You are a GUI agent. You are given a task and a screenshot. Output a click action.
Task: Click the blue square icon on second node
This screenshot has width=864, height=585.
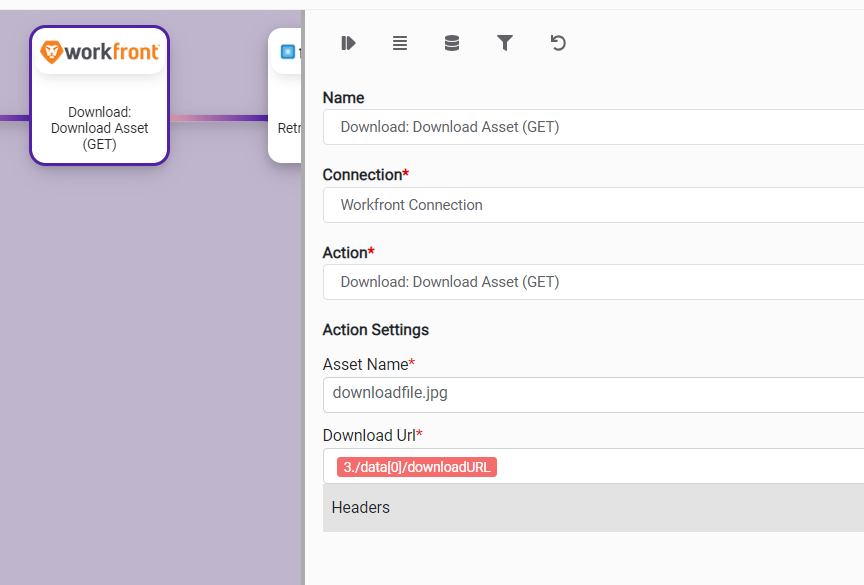(288, 52)
